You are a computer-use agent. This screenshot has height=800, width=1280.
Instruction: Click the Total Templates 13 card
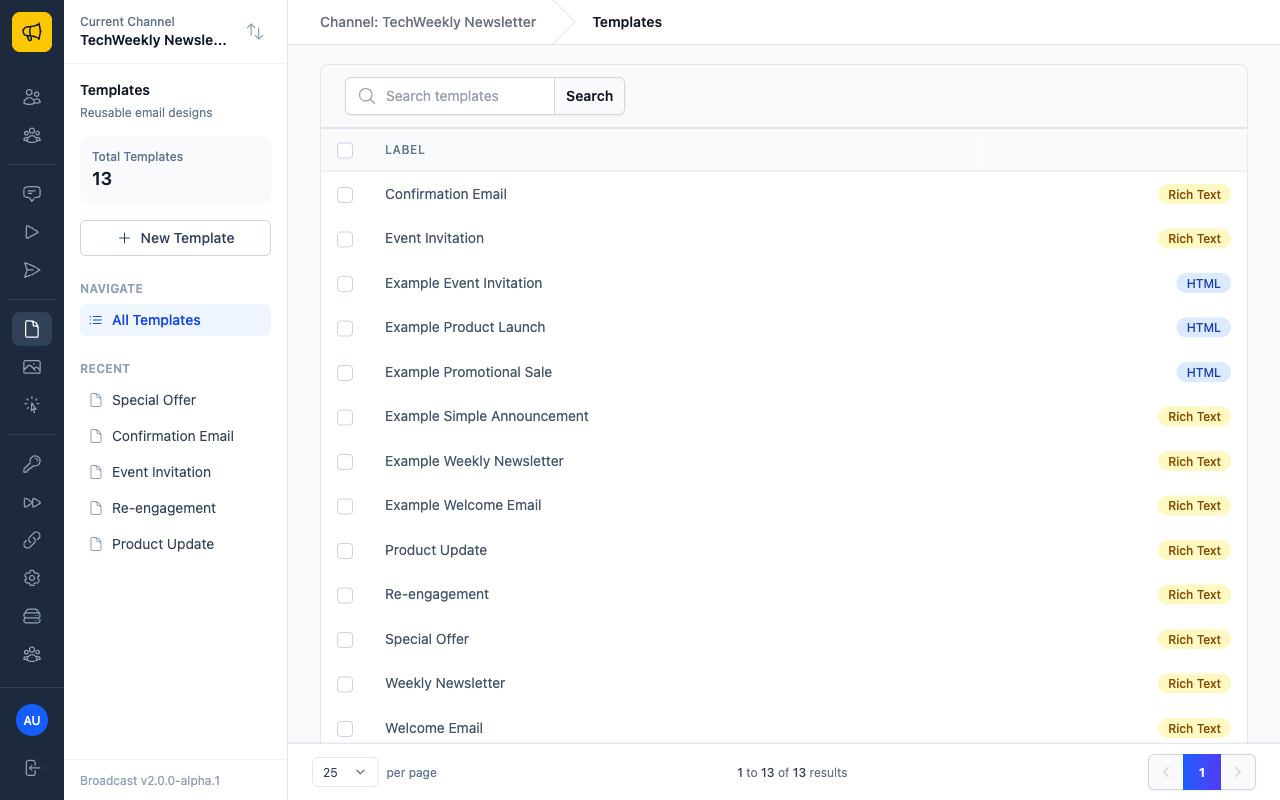175,170
